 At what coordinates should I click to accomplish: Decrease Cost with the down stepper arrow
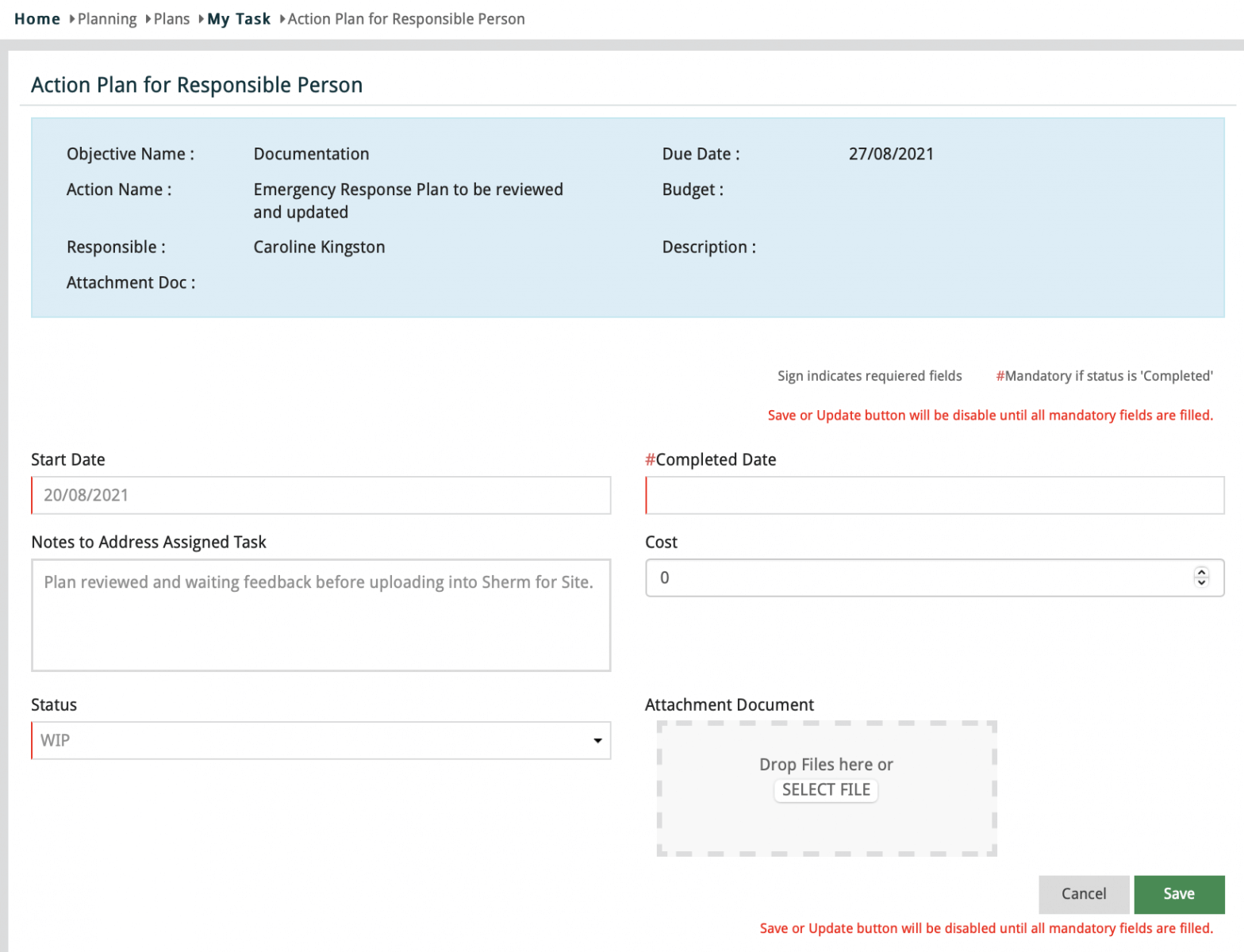1201,583
